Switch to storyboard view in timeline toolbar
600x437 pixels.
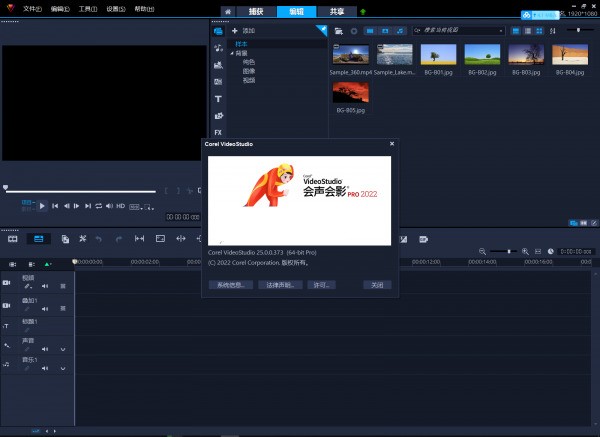(13, 239)
